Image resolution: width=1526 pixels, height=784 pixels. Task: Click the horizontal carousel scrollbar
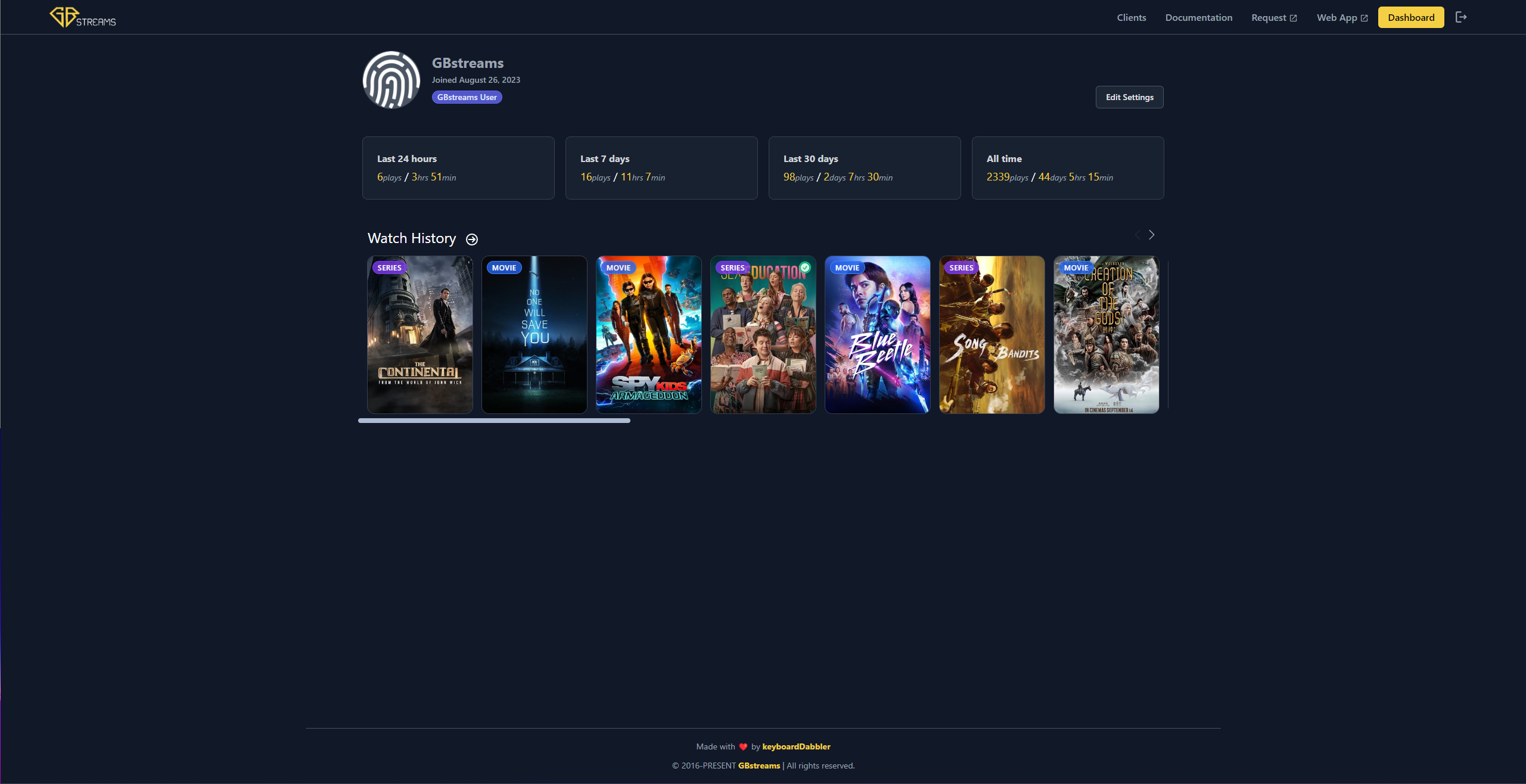[494, 421]
